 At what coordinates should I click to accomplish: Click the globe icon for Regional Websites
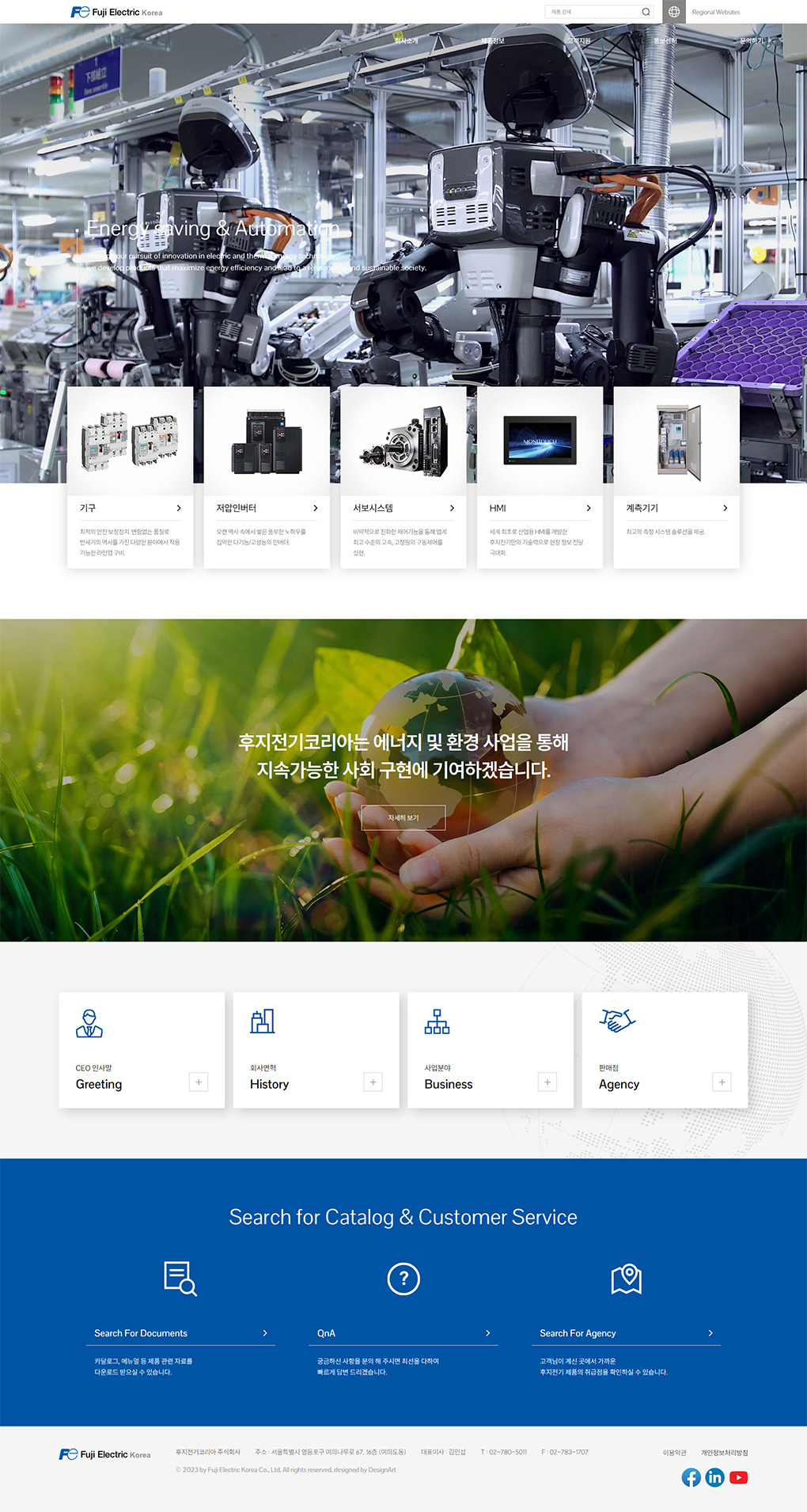674,12
